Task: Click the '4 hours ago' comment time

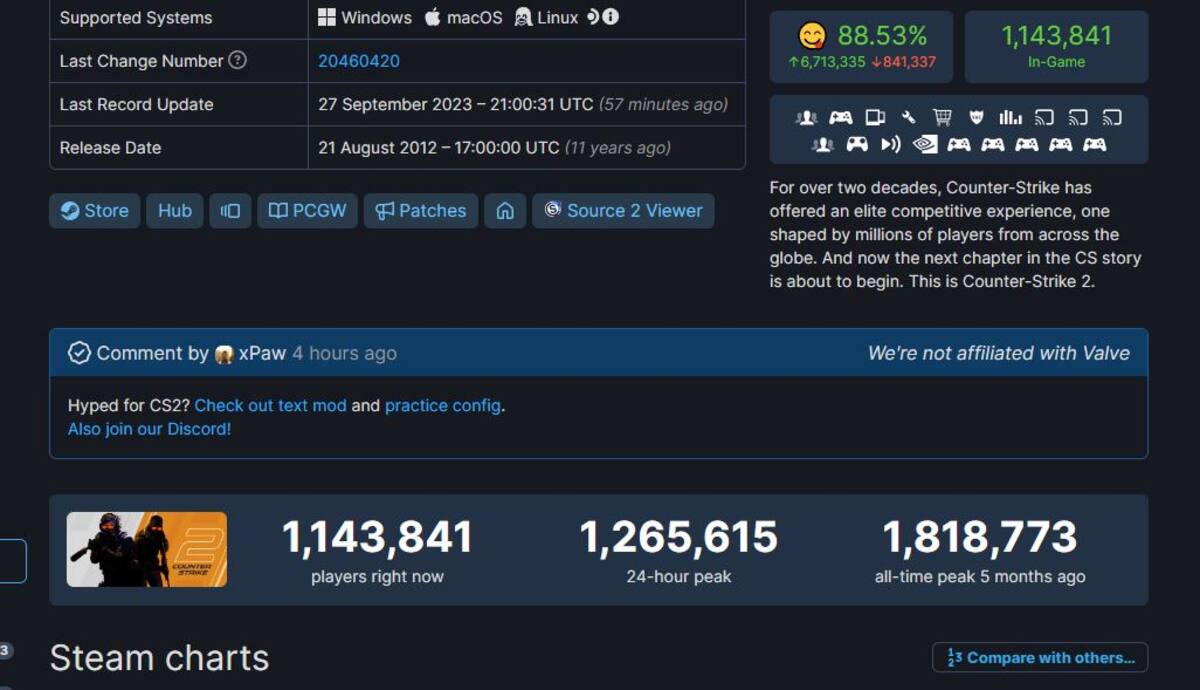Action: pyautogui.click(x=344, y=353)
